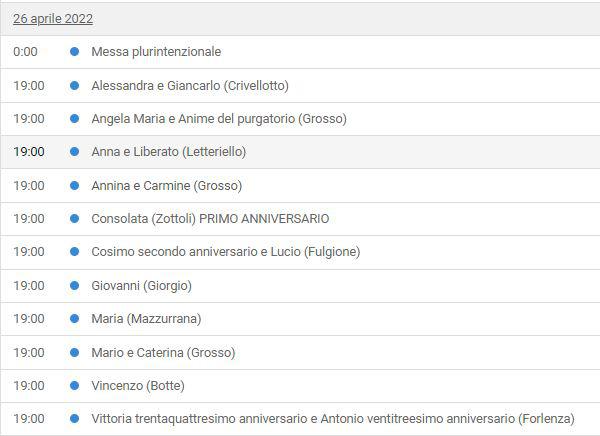Select Annina e Carmine (Grosso) event

point(167,186)
